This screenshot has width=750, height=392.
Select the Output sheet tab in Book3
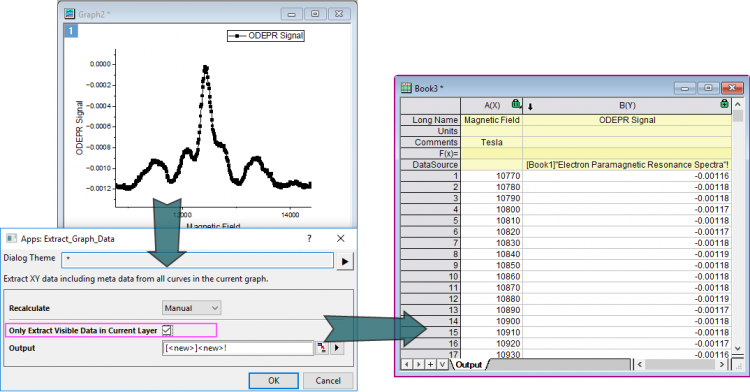pyautogui.click(x=469, y=365)
